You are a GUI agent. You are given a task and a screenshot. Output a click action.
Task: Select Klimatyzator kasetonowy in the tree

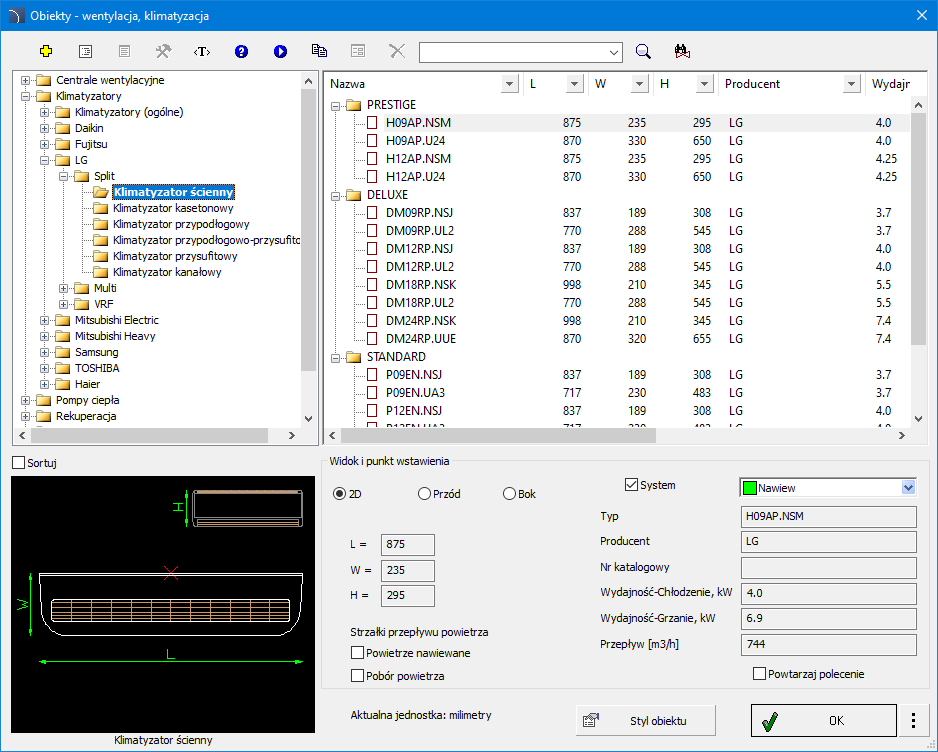pos(173,208)
